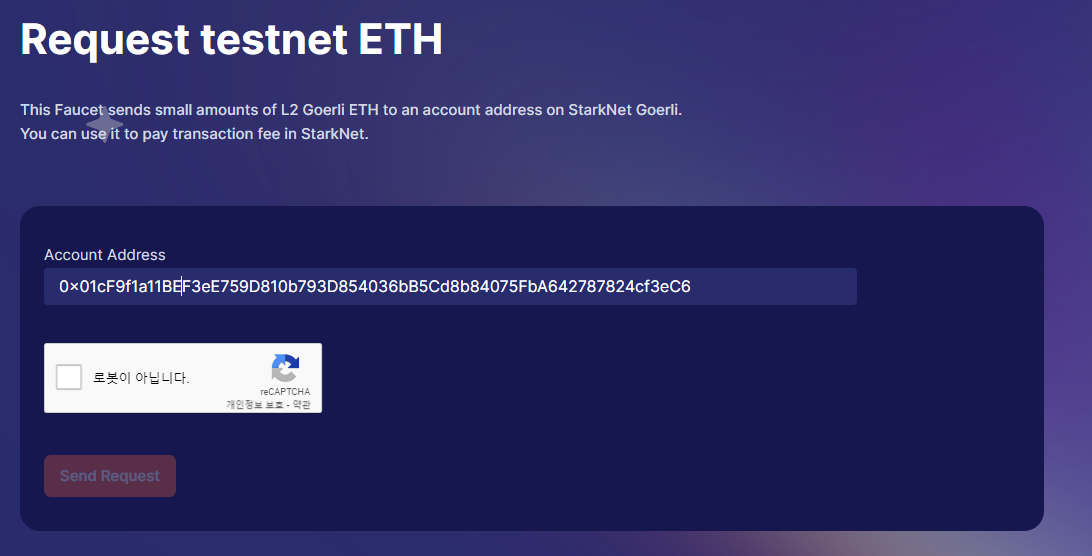Open the reCAPTCHA 약관 terms link
This screenshot has height=556, width=1092.
(302, 404)
